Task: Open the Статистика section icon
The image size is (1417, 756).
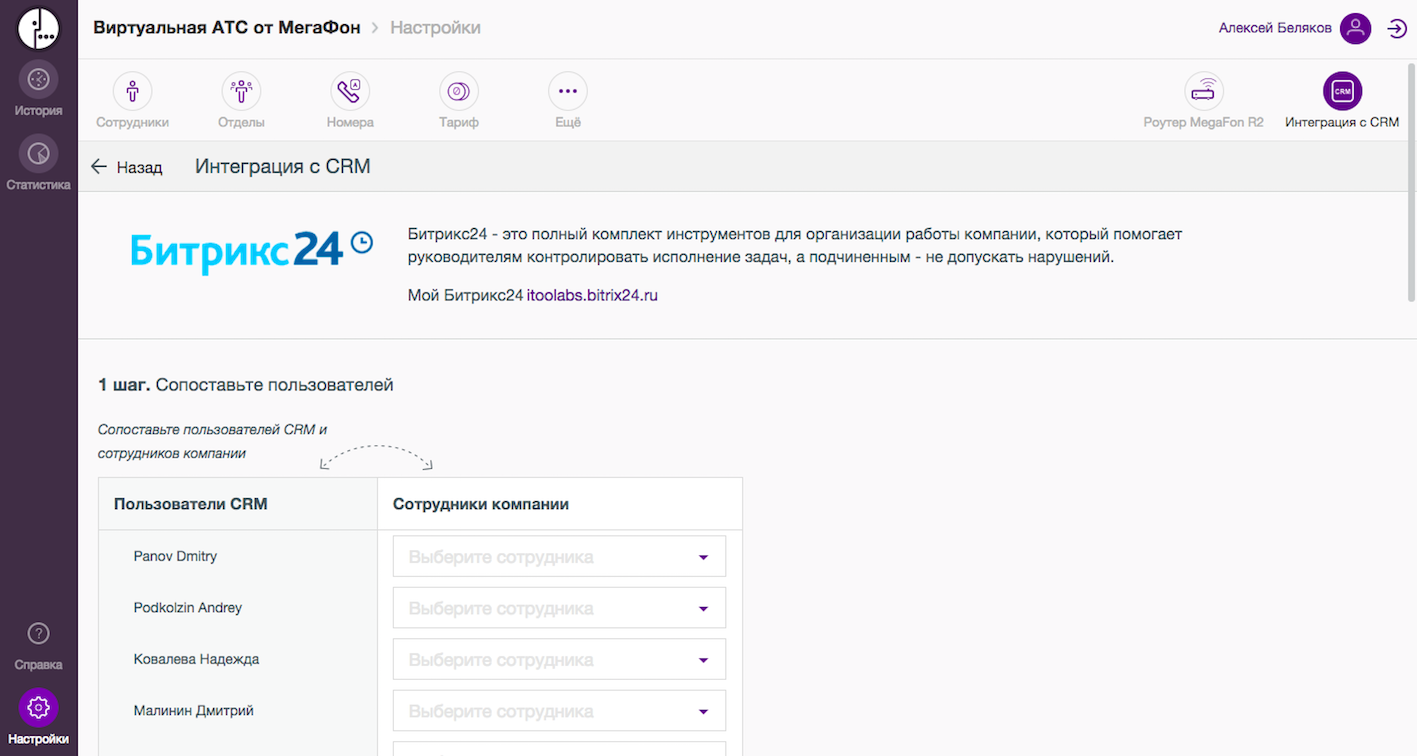Action: (x=38, y=153)
